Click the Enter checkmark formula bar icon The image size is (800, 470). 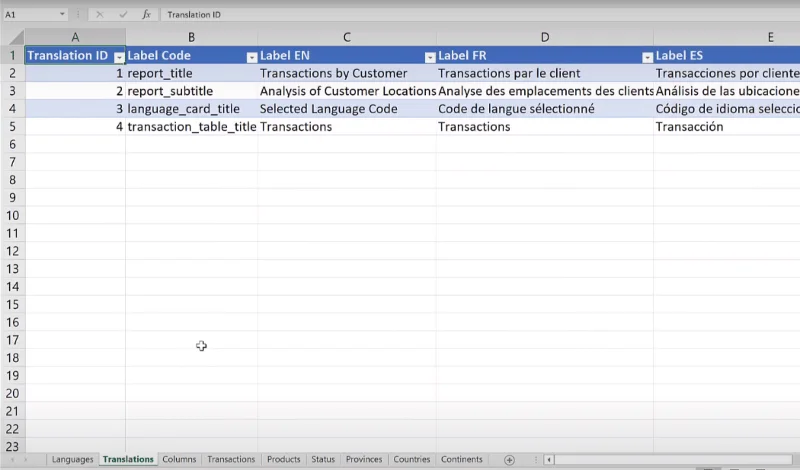[123, 14]
